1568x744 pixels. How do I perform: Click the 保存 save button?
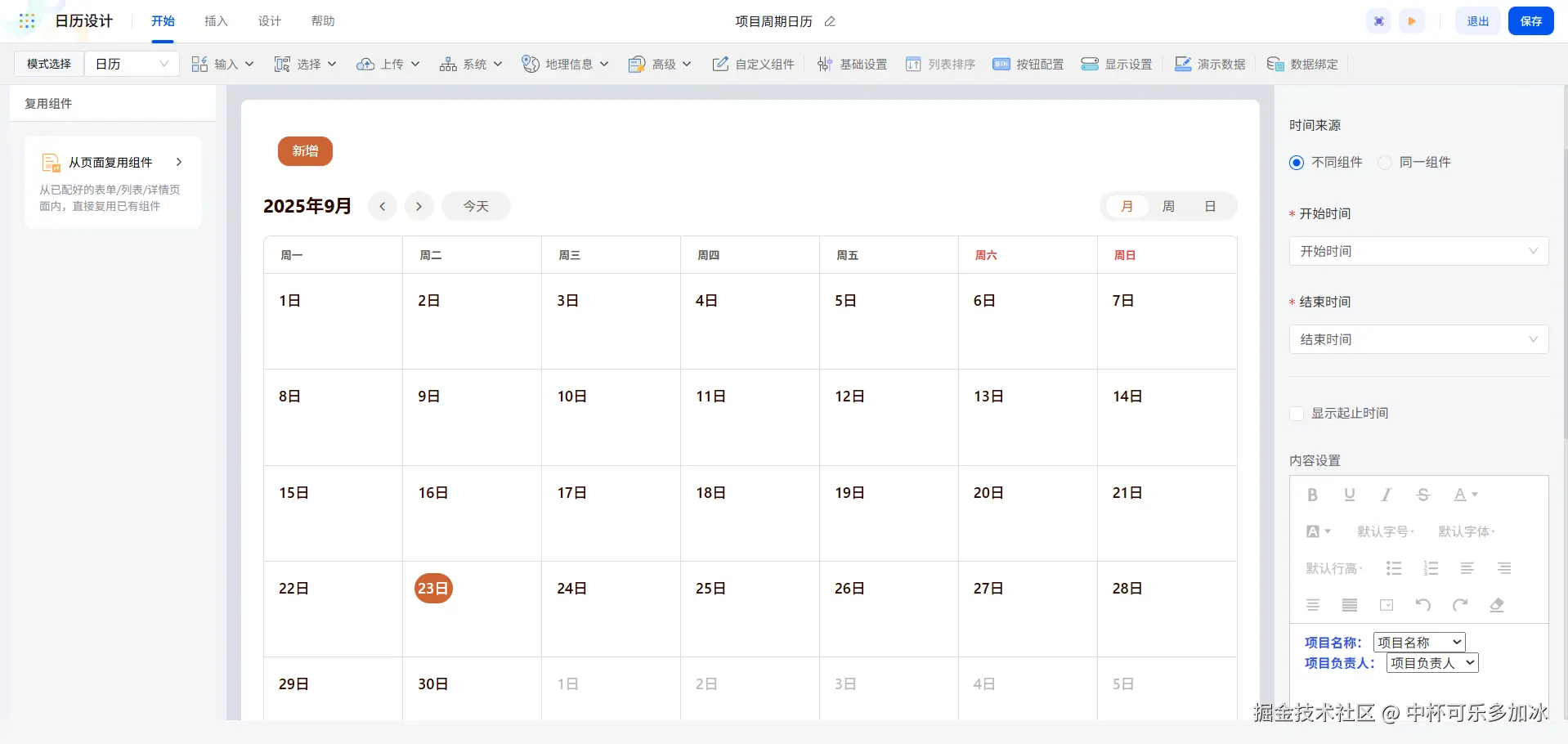pyautogui.click(x=1530, y=21)
